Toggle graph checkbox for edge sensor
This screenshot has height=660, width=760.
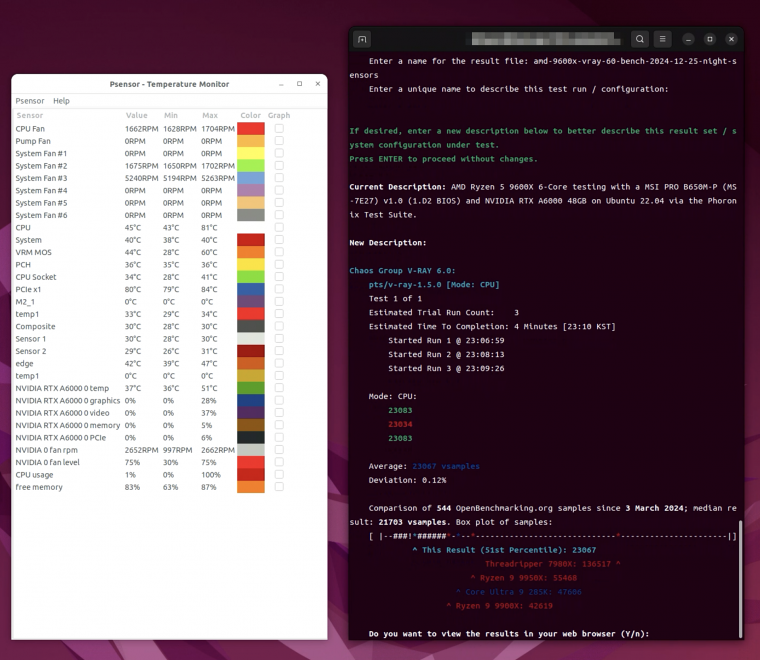279,363
